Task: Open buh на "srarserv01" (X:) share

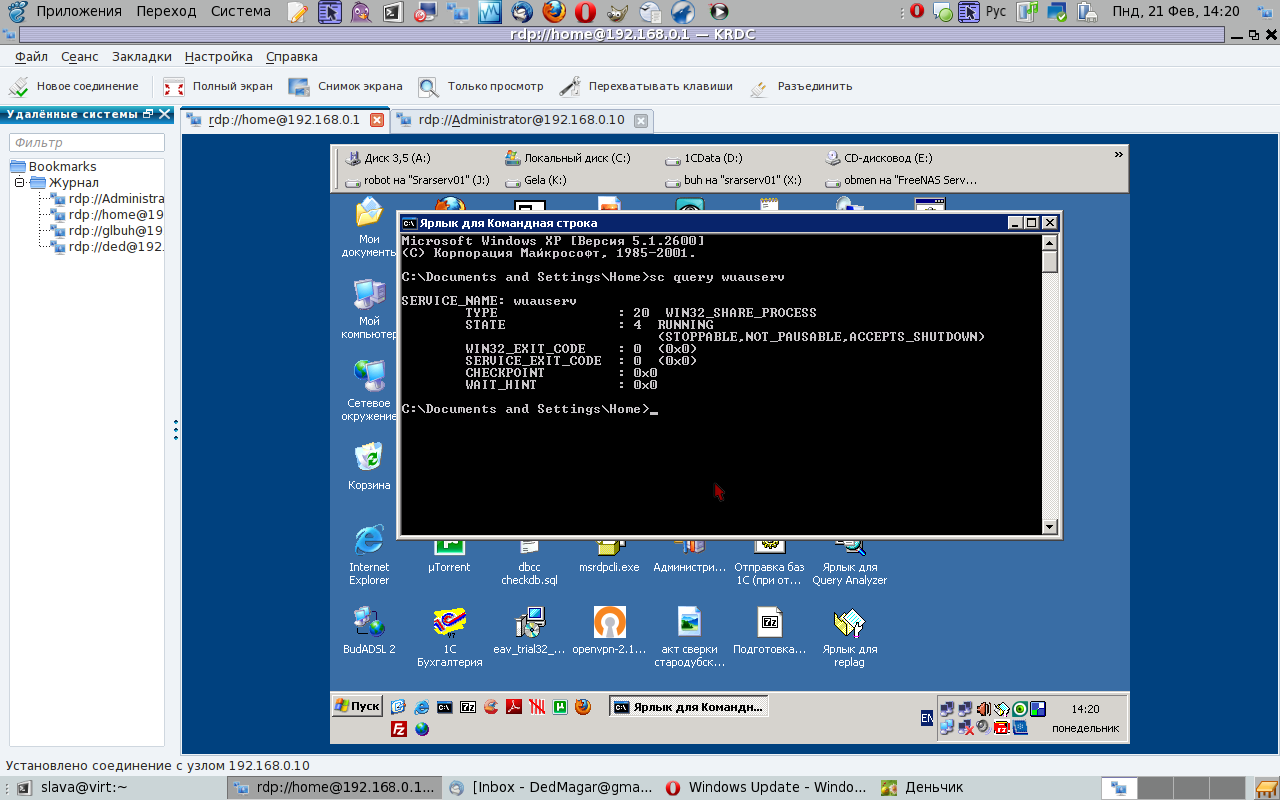Action: [x=733, y=181]
